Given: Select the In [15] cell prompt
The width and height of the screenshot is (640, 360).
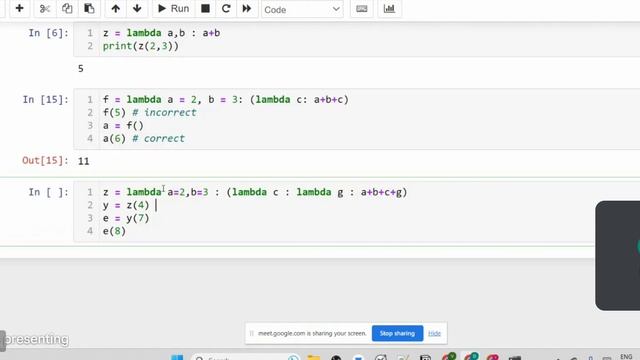Looking at the screenshot, I should [x=46, y=100].
